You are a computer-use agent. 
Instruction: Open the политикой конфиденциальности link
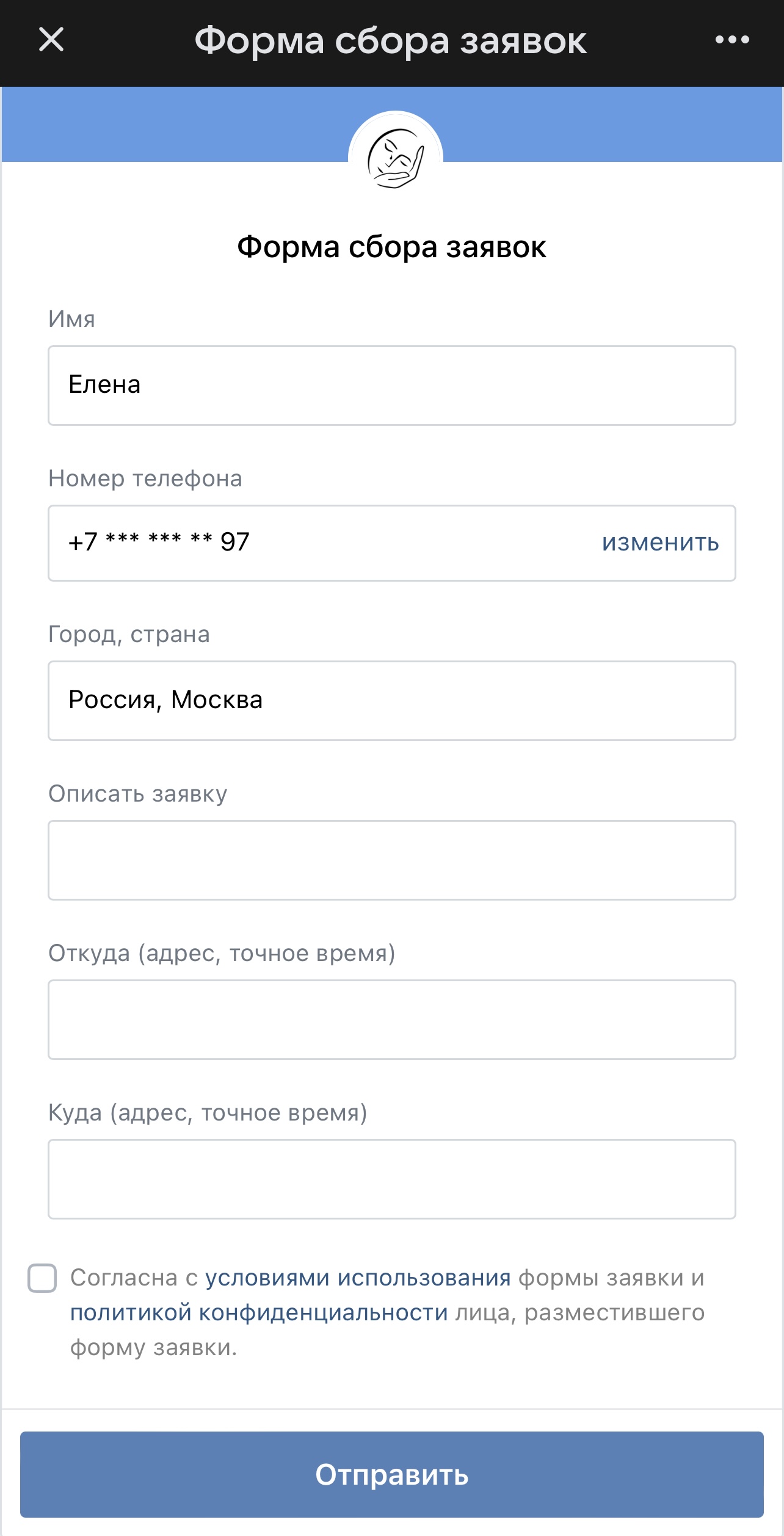point(259,1312)
